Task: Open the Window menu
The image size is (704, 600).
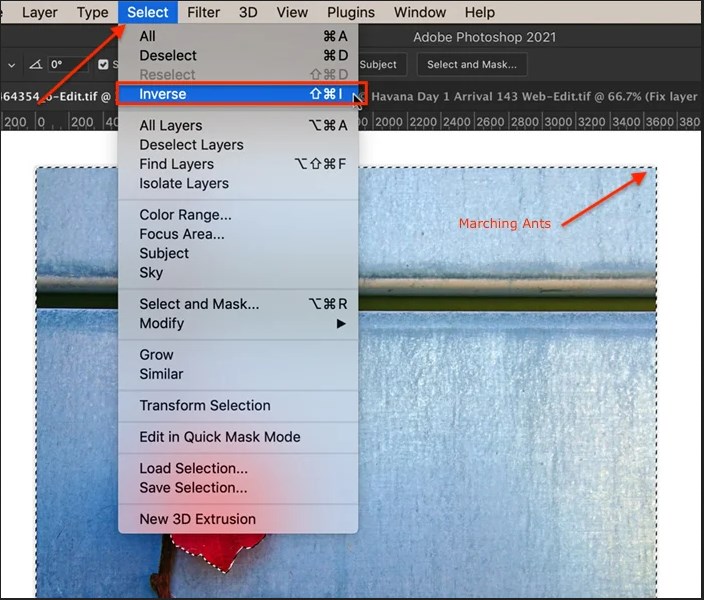Action: [x=420, y=12]
